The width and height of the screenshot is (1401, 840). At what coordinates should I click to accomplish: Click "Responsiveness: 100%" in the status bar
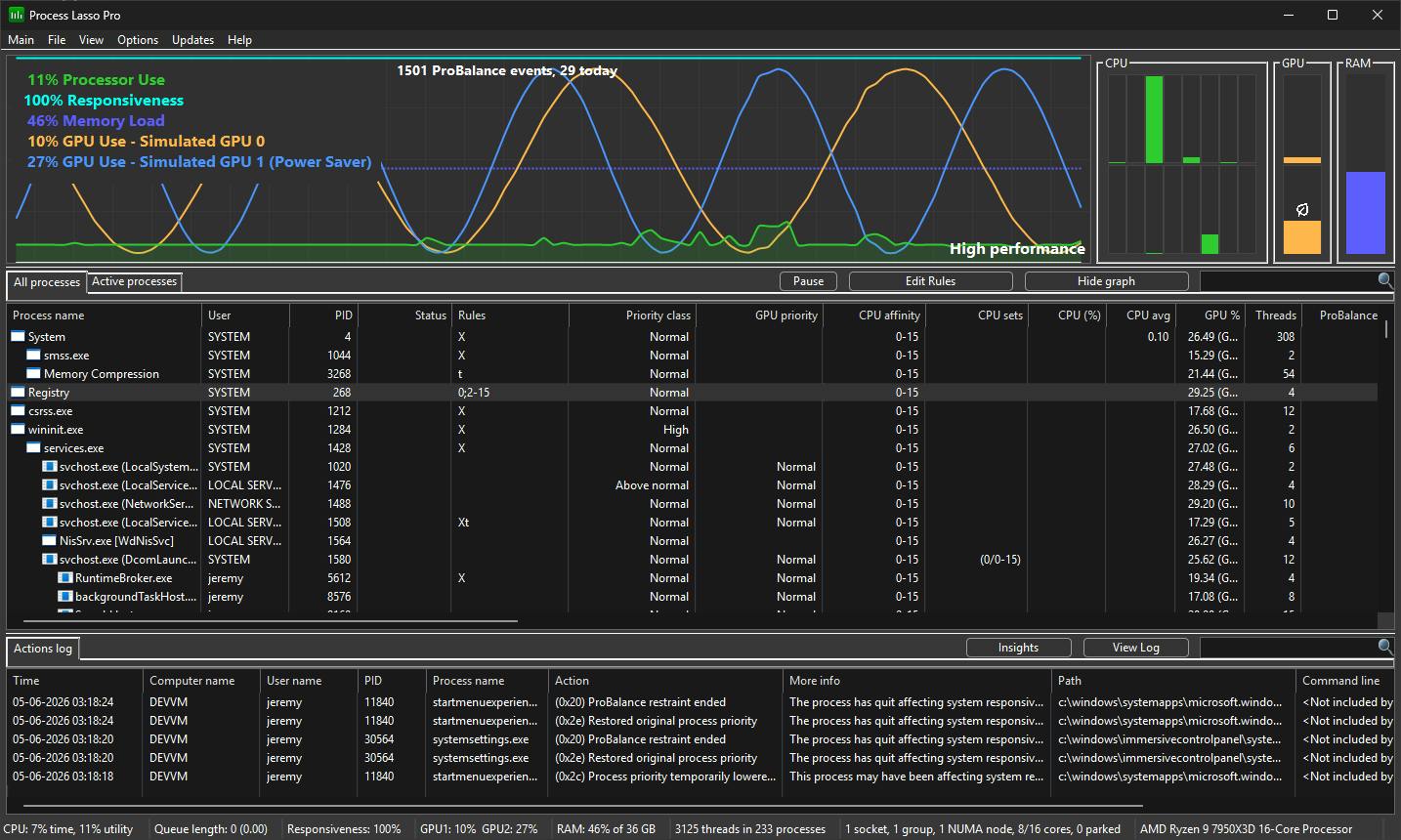344,829
